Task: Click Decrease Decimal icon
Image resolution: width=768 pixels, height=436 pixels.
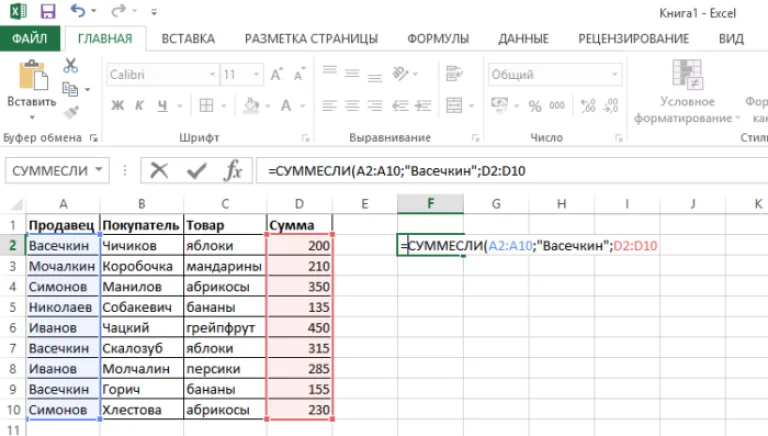Action: [x=611, y=105]
